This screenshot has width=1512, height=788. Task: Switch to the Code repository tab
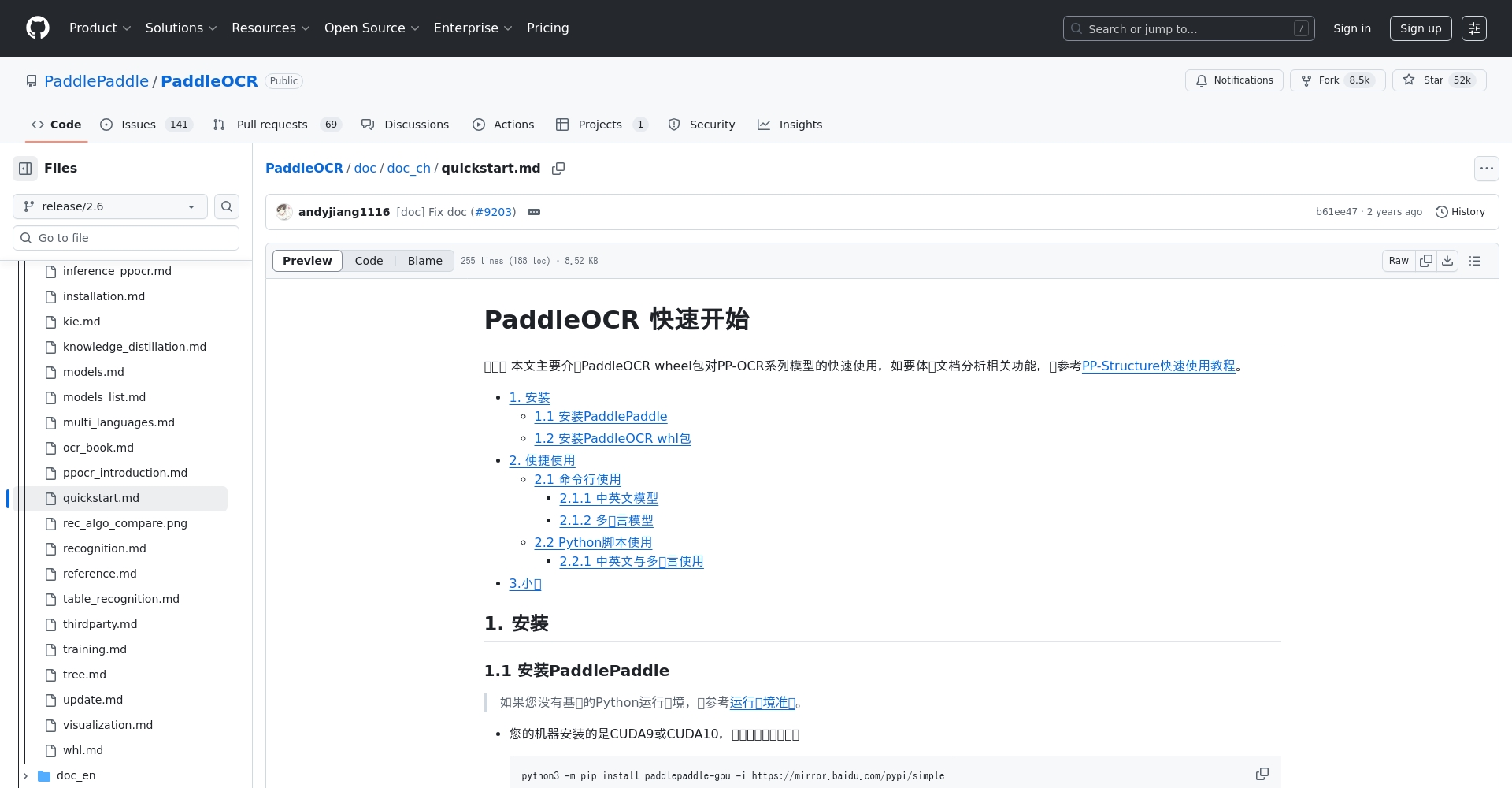tap(56, 125)
